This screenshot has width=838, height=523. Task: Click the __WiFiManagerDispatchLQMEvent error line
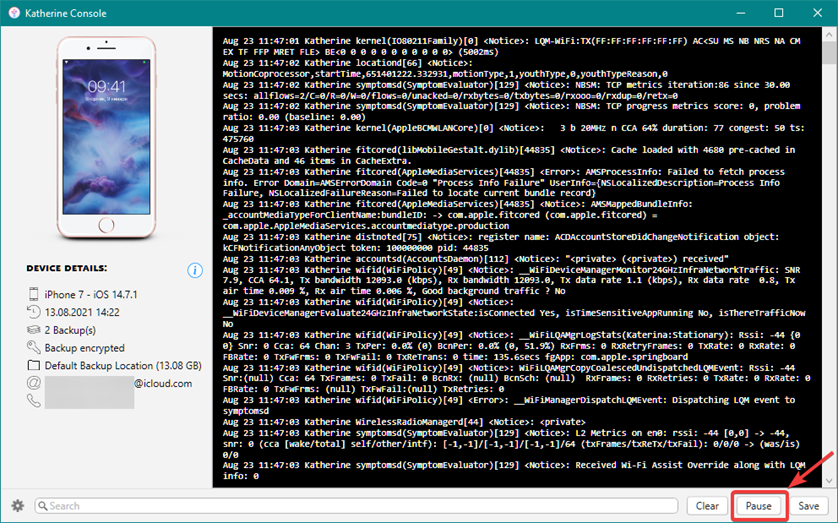pyautogui.click(x=509, y=405)
